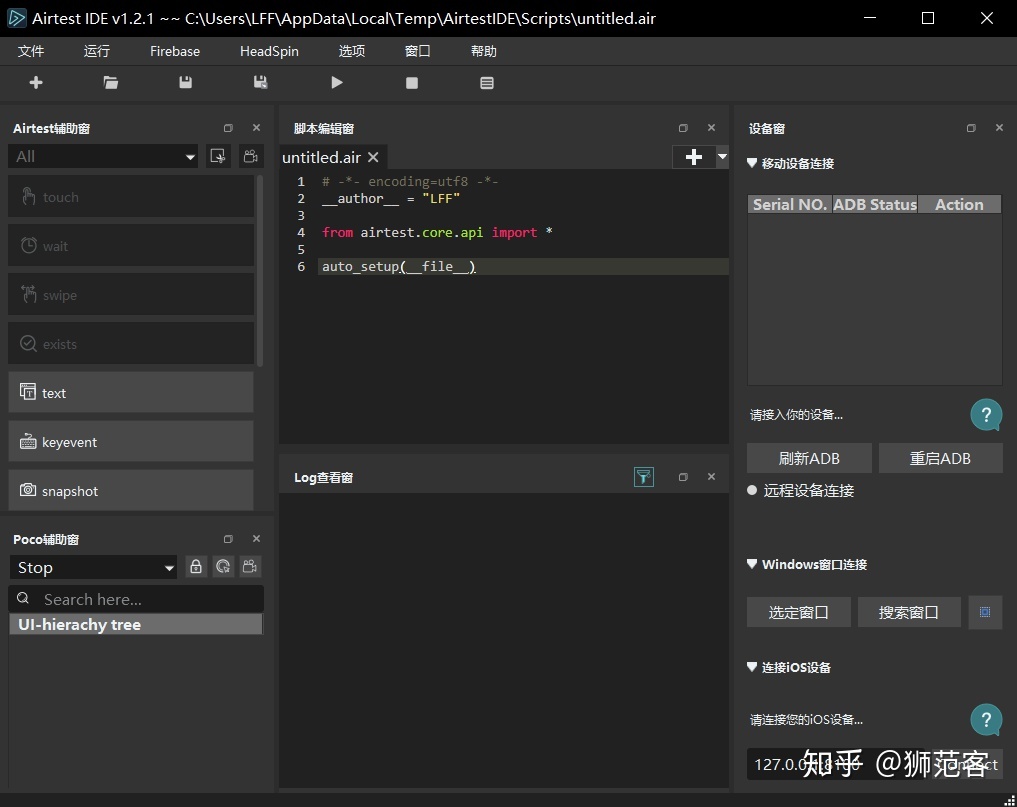Image resolution: width=1017 pixels, height=807 pixels.
Task: Close the 脚本编辑窗 panel
Action: click(x=712, y=128)
